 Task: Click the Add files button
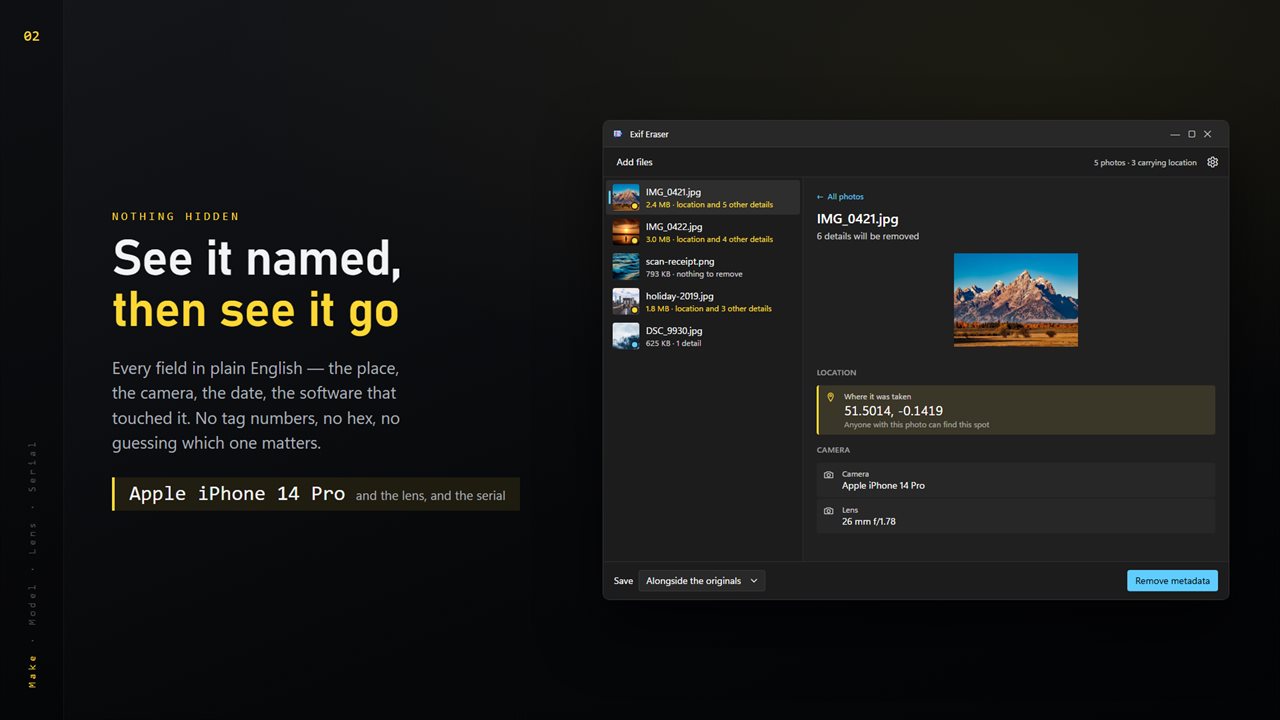[634, 162]
